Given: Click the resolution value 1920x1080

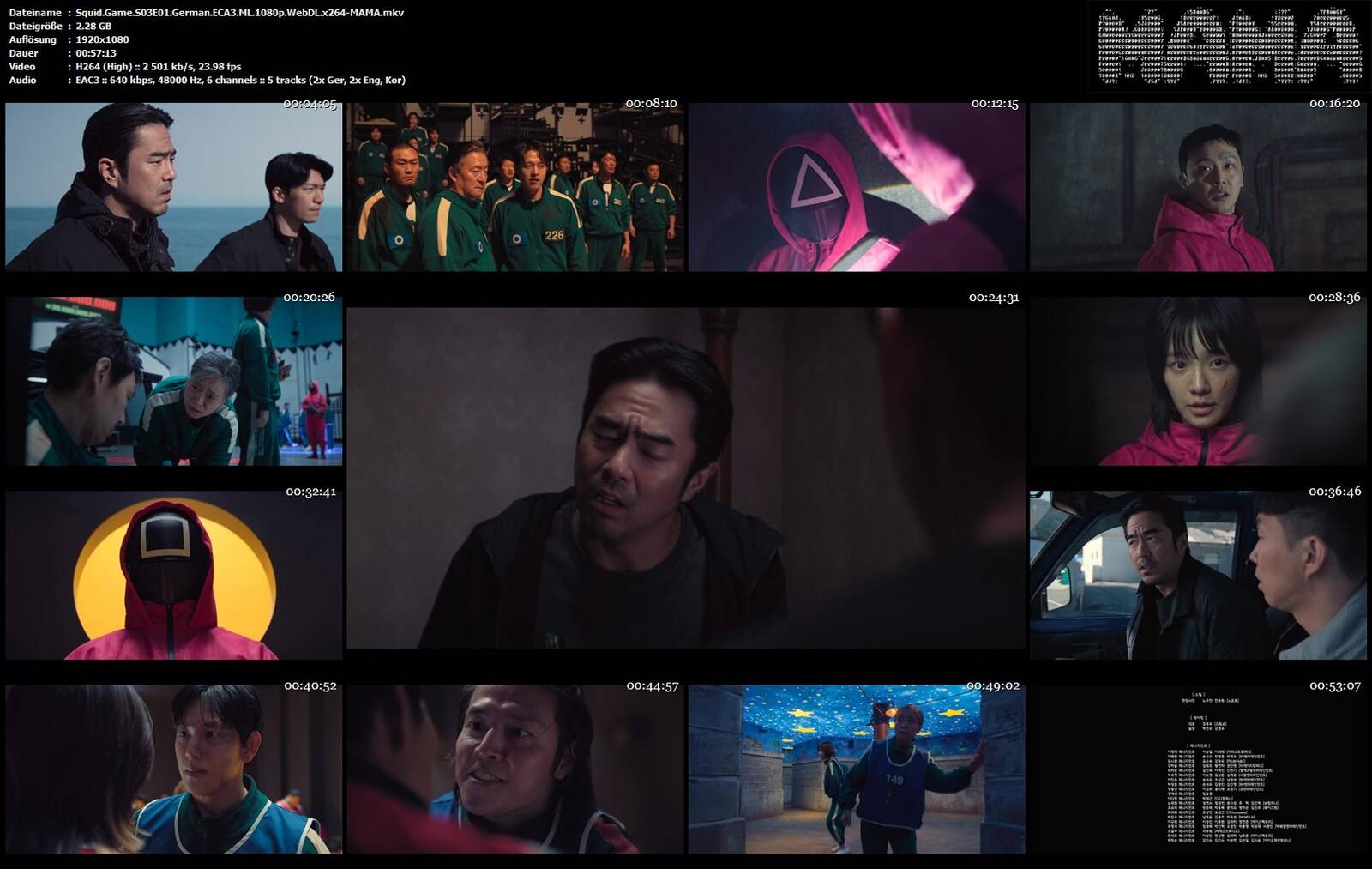Looking at the screenshot, I should click(102, 39).
